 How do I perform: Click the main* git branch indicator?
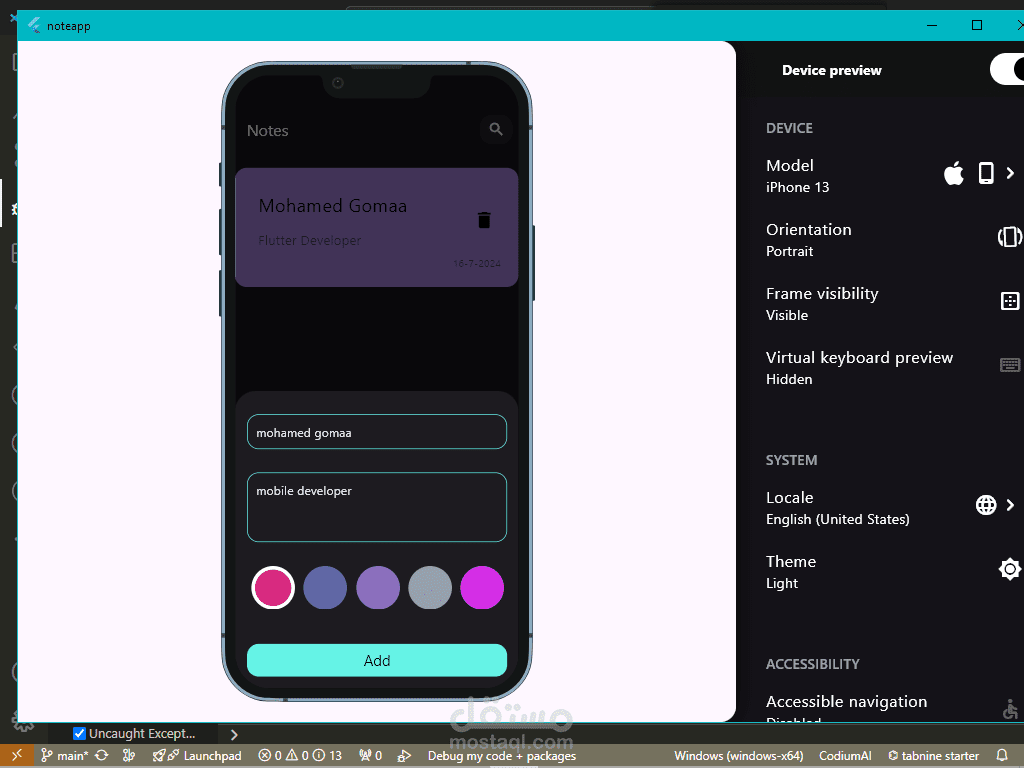[65, 756]
